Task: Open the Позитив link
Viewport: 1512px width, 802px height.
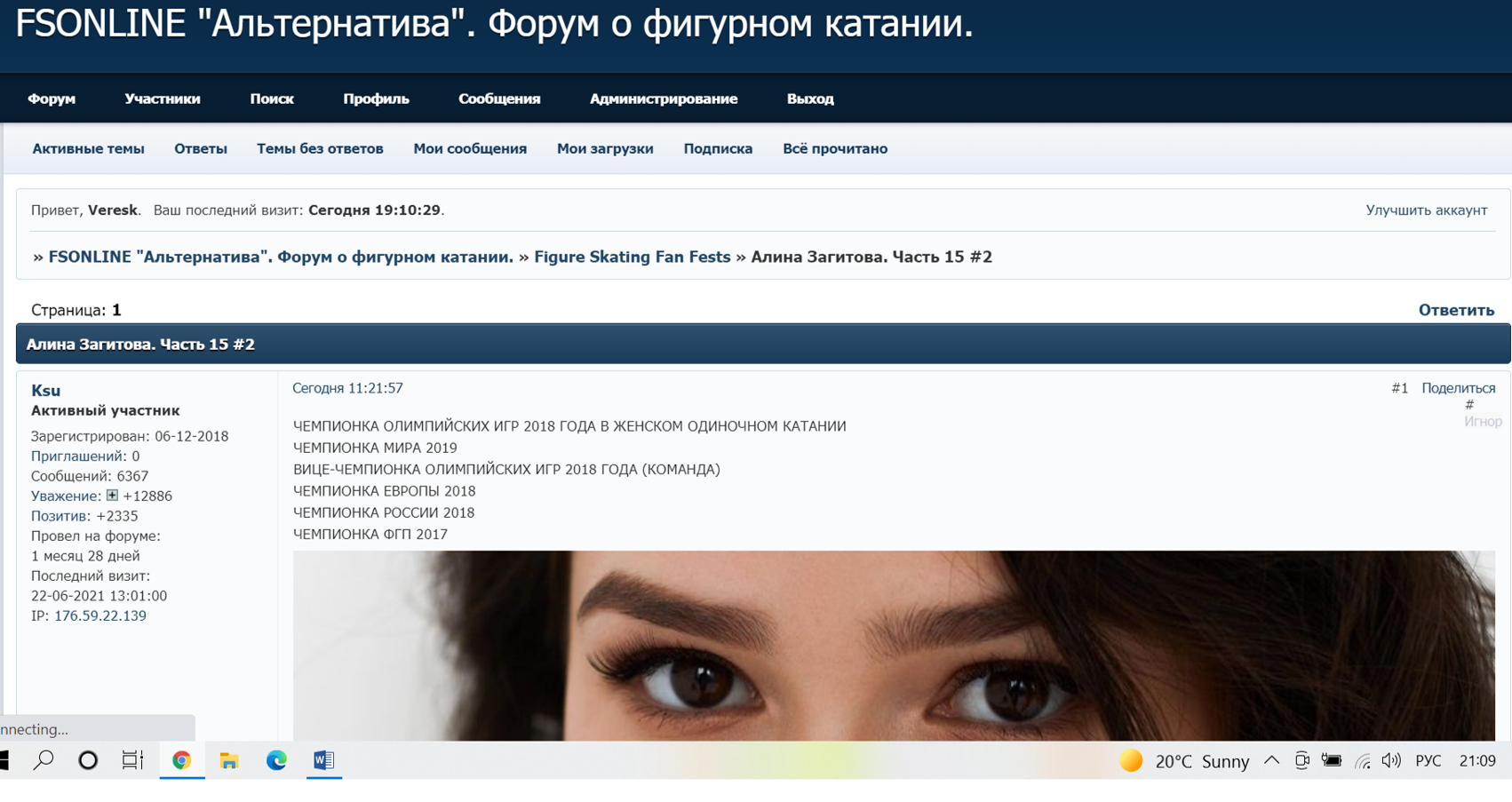Action: (59, 516)
